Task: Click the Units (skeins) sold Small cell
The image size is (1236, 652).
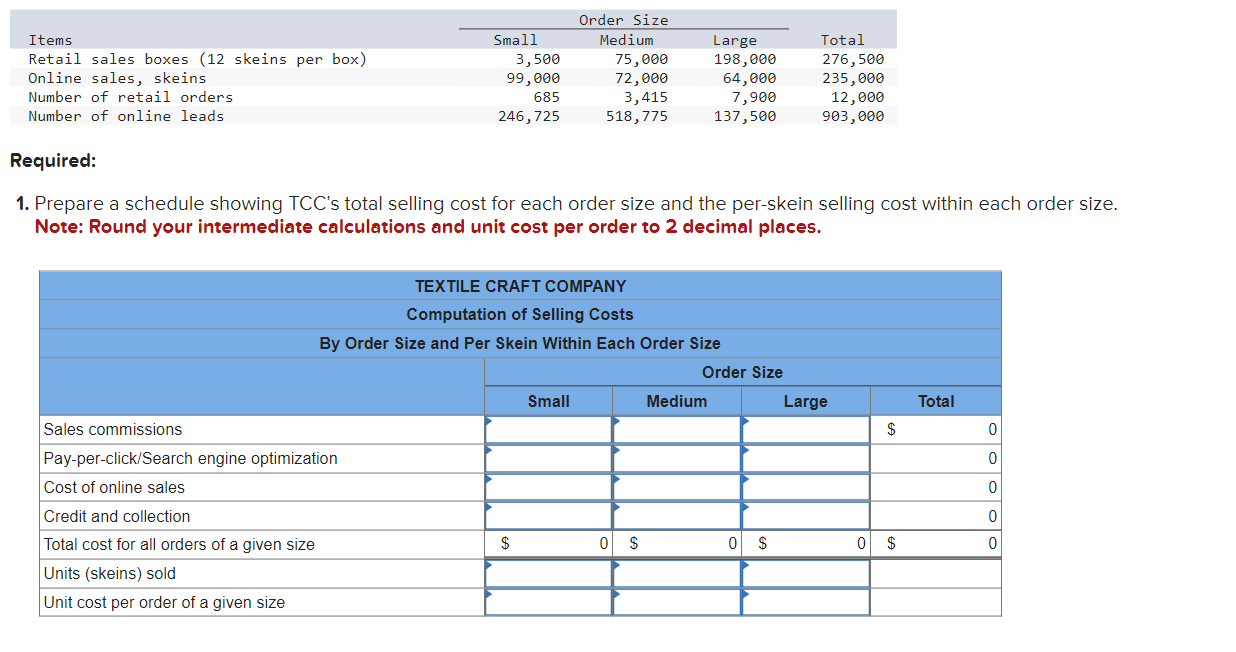Action: tap(548, 573)
